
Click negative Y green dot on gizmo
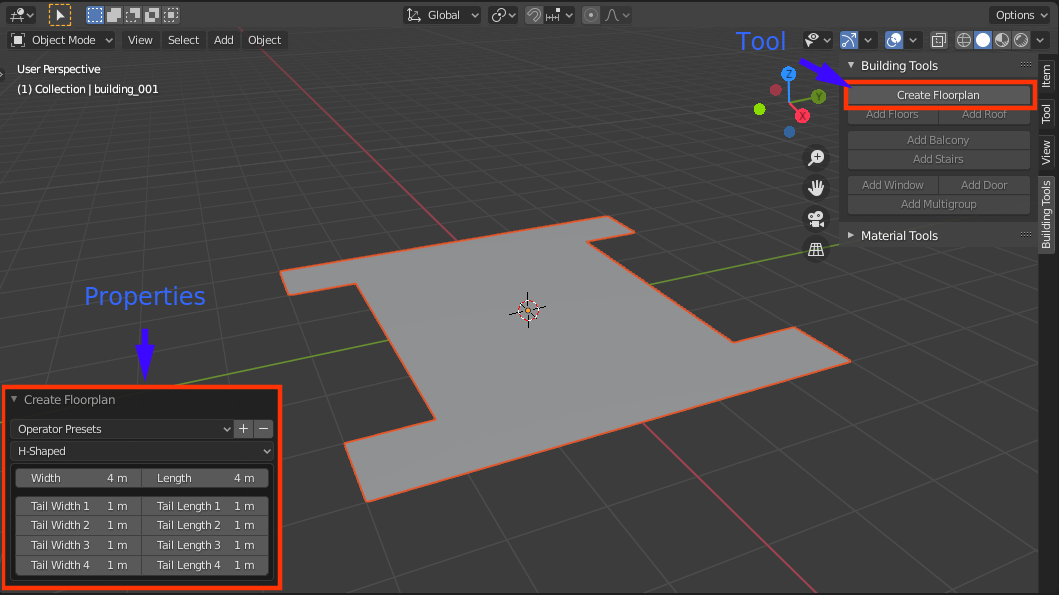(x=760, y=109)
